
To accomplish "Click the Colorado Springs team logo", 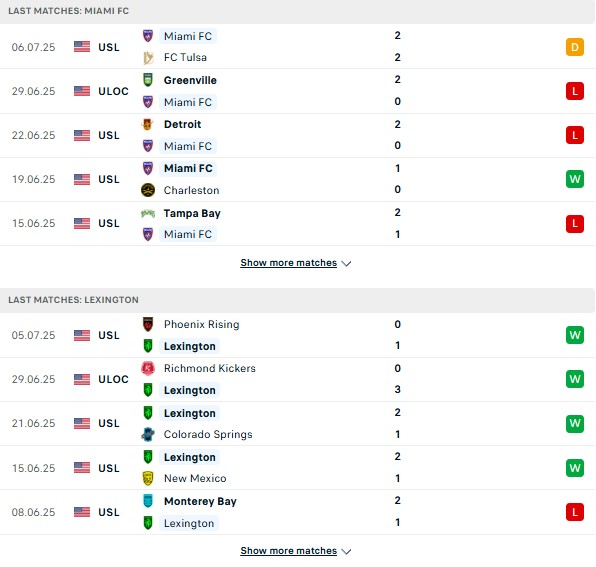I will [x=148, y=434].
